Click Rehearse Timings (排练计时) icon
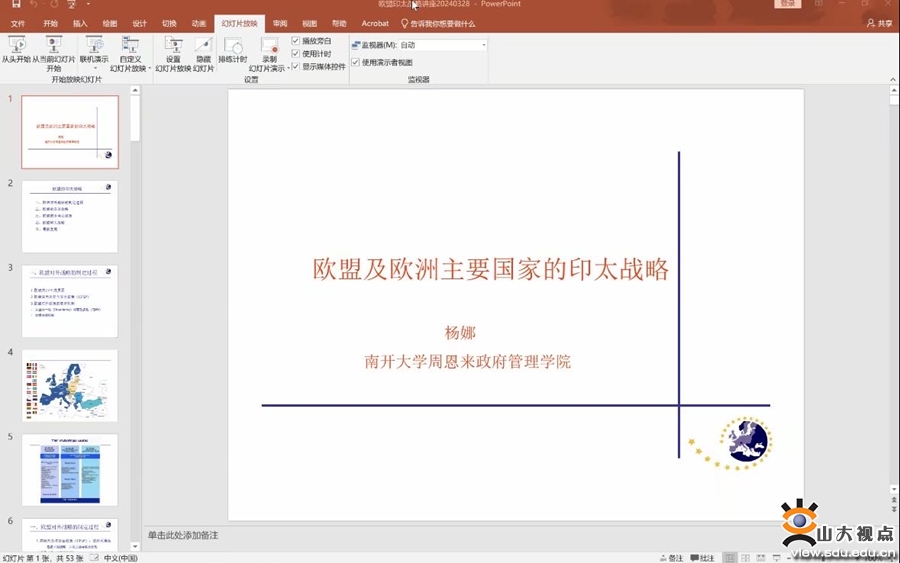Screen dimensions: 900x563 [233, 46]
